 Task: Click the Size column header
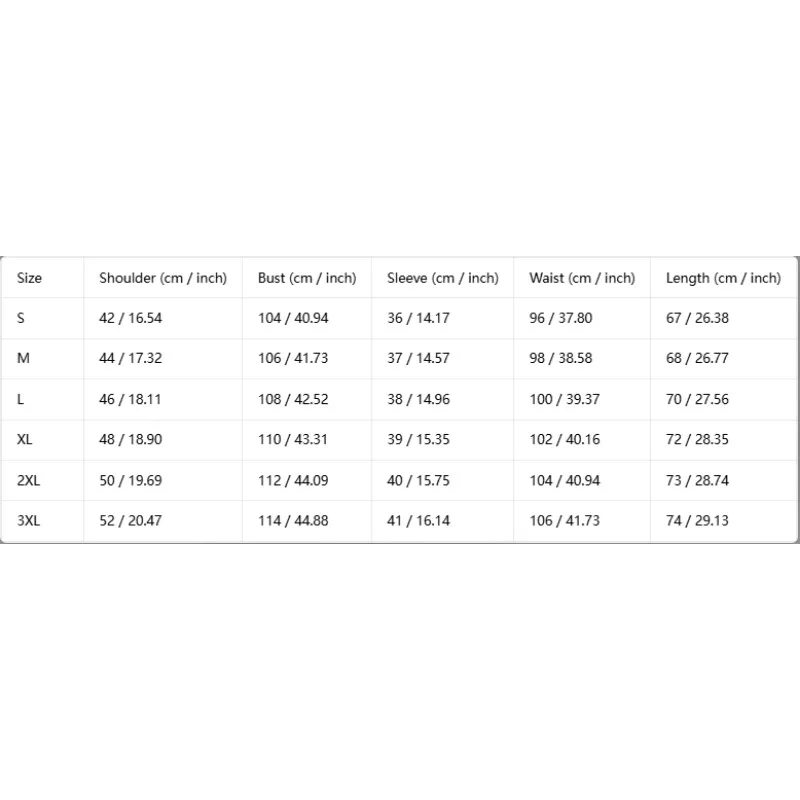29,278
